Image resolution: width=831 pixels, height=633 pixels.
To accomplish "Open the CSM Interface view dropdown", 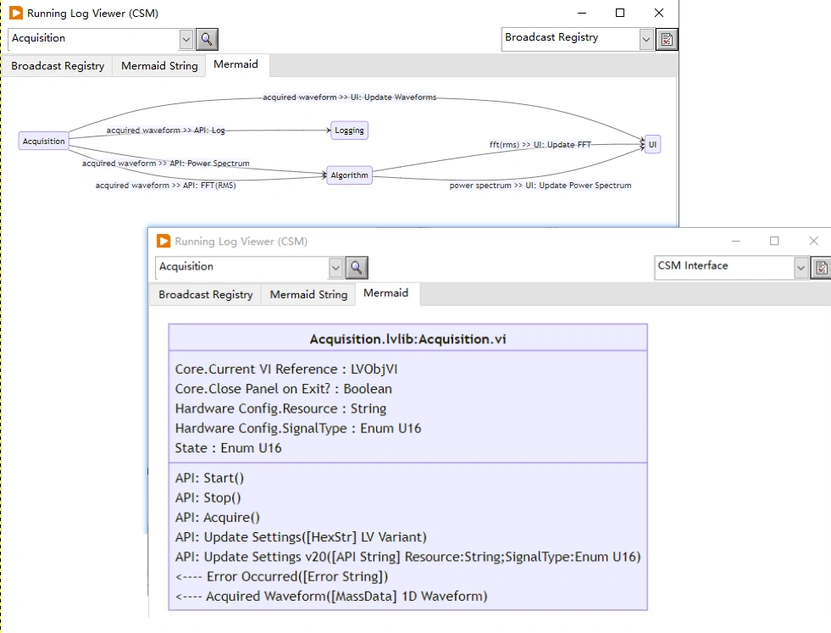I will 801,268.
